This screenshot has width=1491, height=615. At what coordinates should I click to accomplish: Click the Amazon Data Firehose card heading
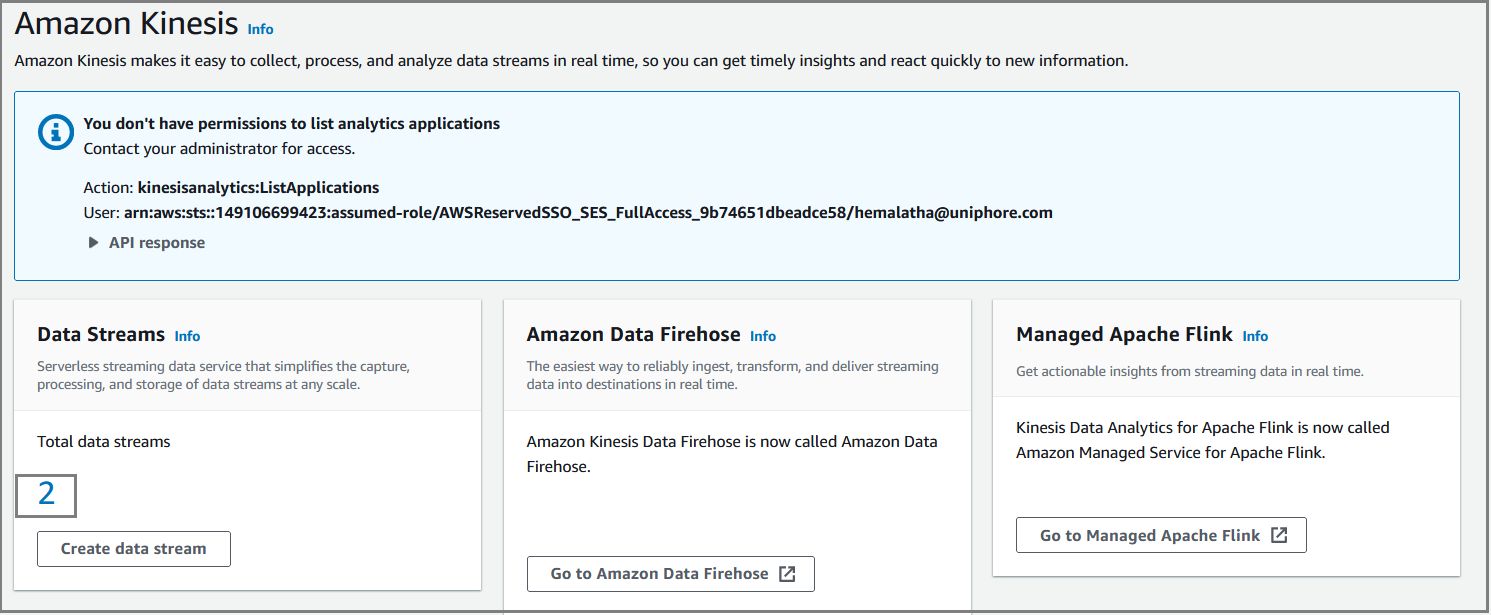click(634, 334)
